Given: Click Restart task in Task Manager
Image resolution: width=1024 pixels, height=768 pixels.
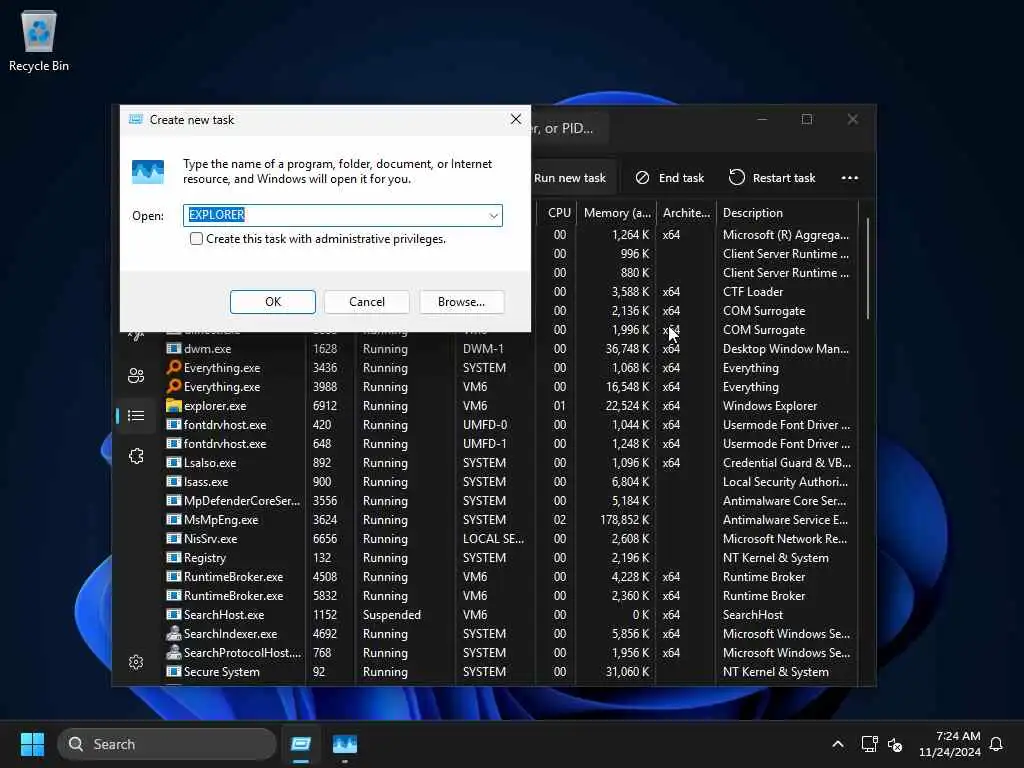Looking at the screenshot, I should tap(772, 178).
